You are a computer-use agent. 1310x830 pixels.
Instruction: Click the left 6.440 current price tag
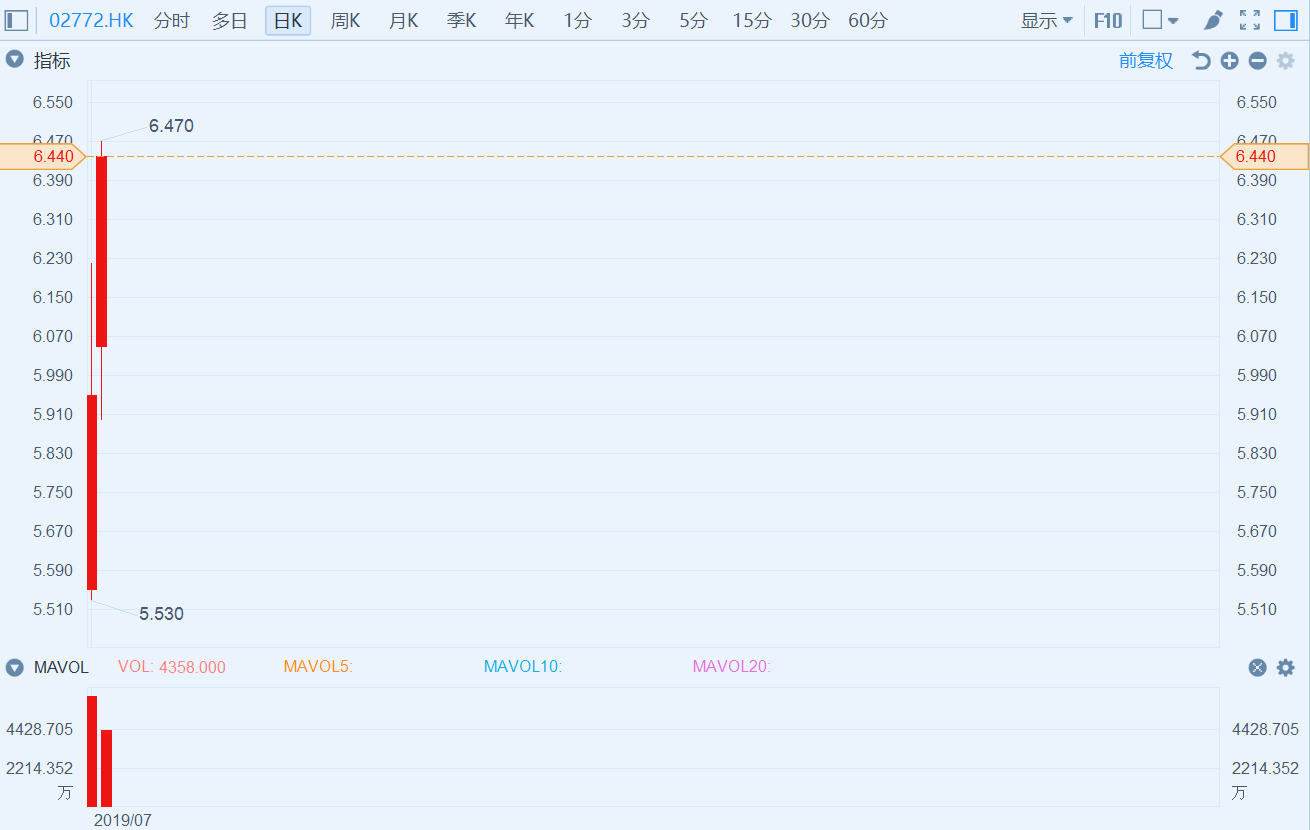click(x=43, y=156)
